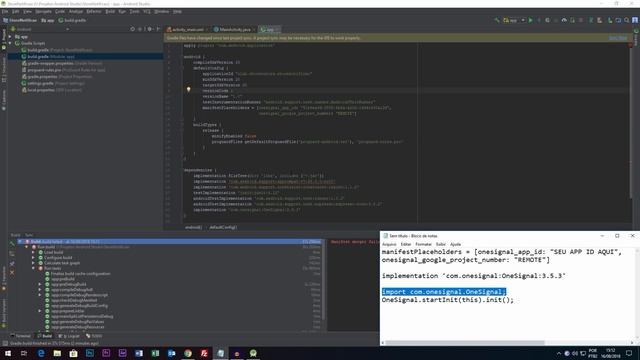Open the Edit menu
Screen dimensions: 640x360
[x=16, y=11]
